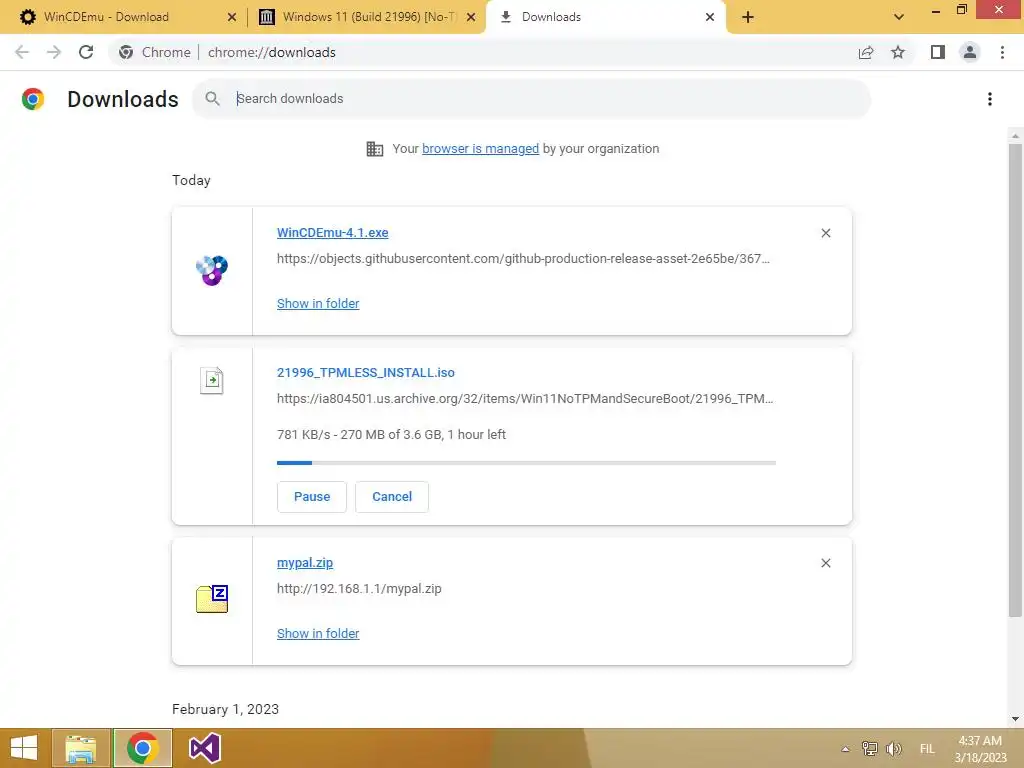
Task: Open the Downloads page more actions menu
Action: [990, 99]
